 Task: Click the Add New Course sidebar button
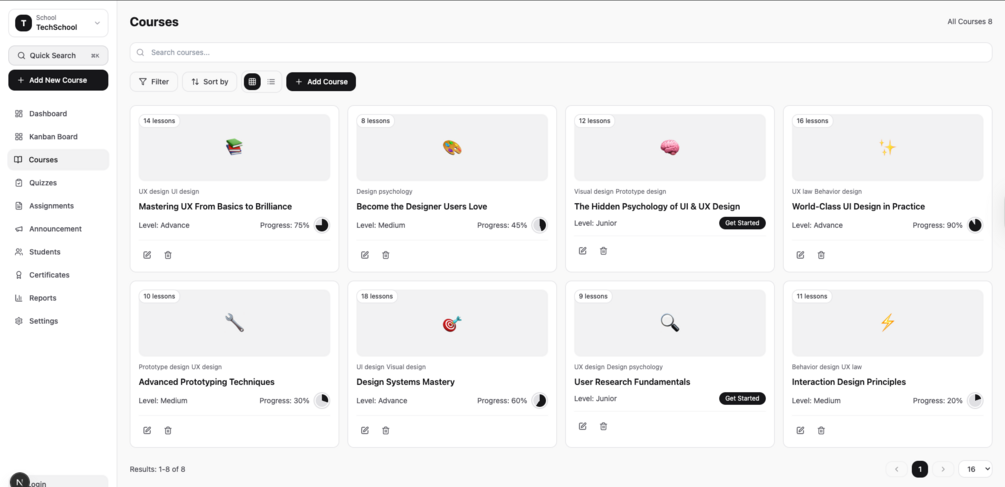click(x=58, y=80)
